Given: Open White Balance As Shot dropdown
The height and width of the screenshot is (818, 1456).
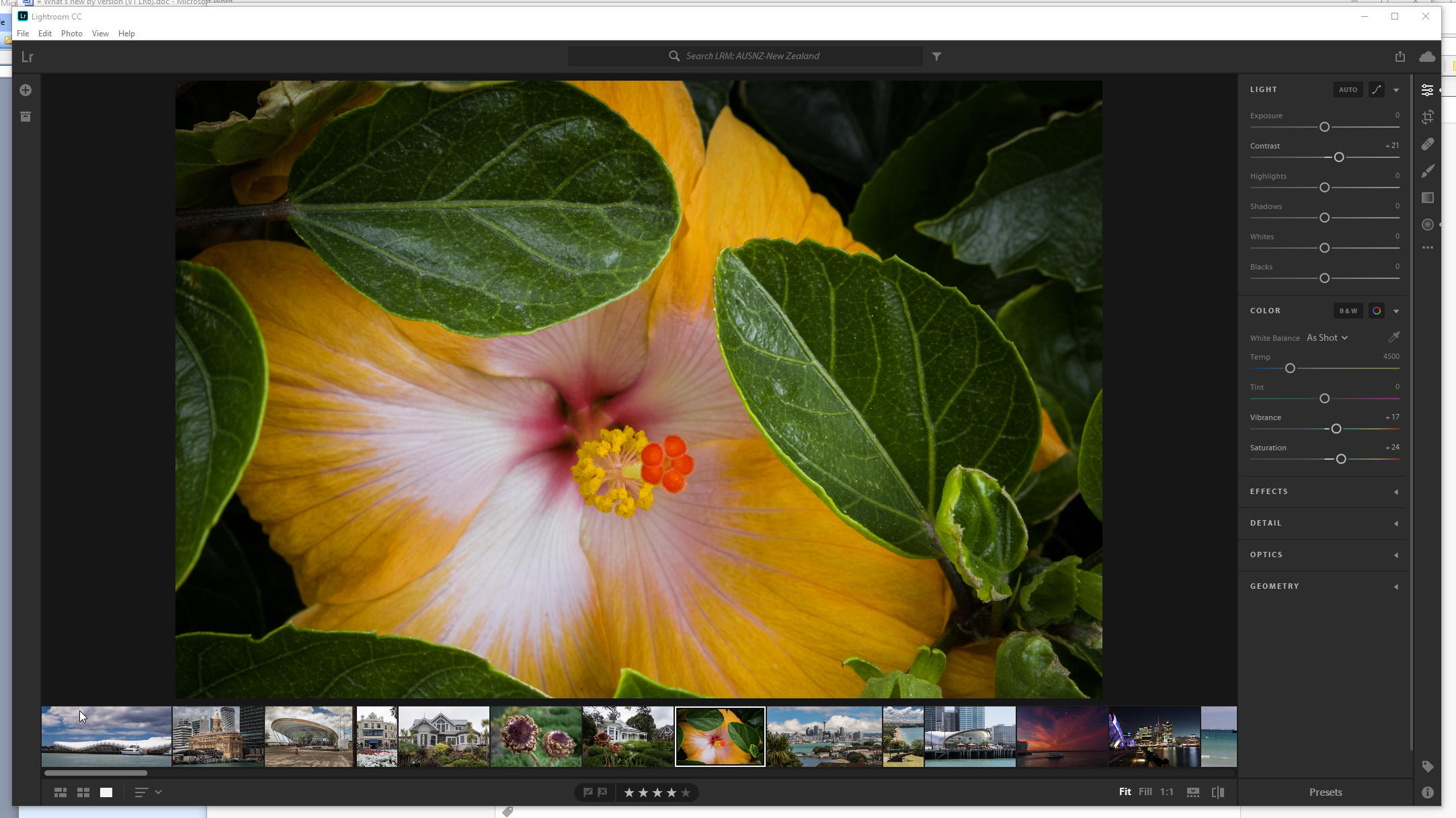Looking at the screenshot, I should [1327, 337].
